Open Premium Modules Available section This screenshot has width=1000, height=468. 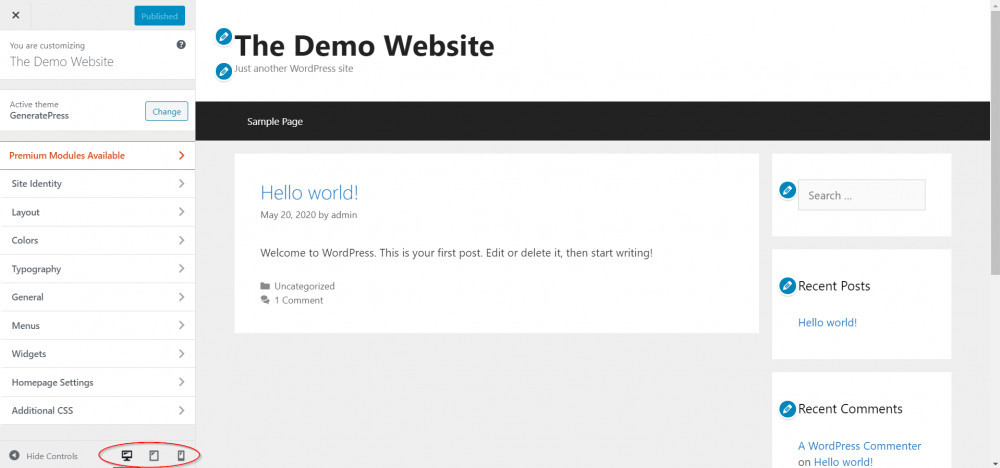click(x=97, y=156)
